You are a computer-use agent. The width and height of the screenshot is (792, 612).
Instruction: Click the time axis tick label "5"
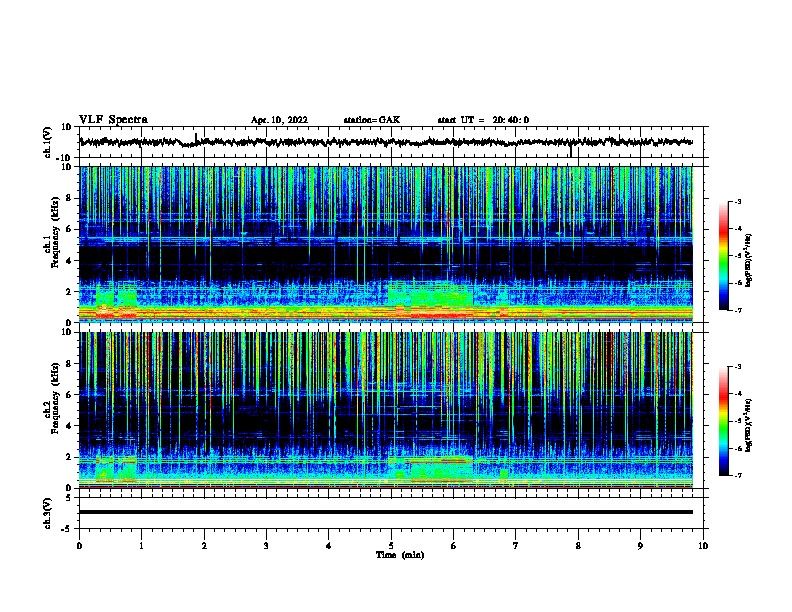pos(391,546)
